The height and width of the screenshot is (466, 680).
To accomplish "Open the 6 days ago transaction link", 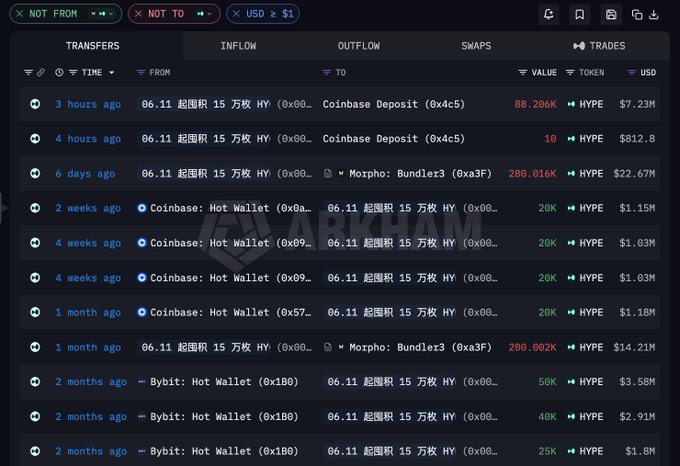I will (x=85, y=173).
